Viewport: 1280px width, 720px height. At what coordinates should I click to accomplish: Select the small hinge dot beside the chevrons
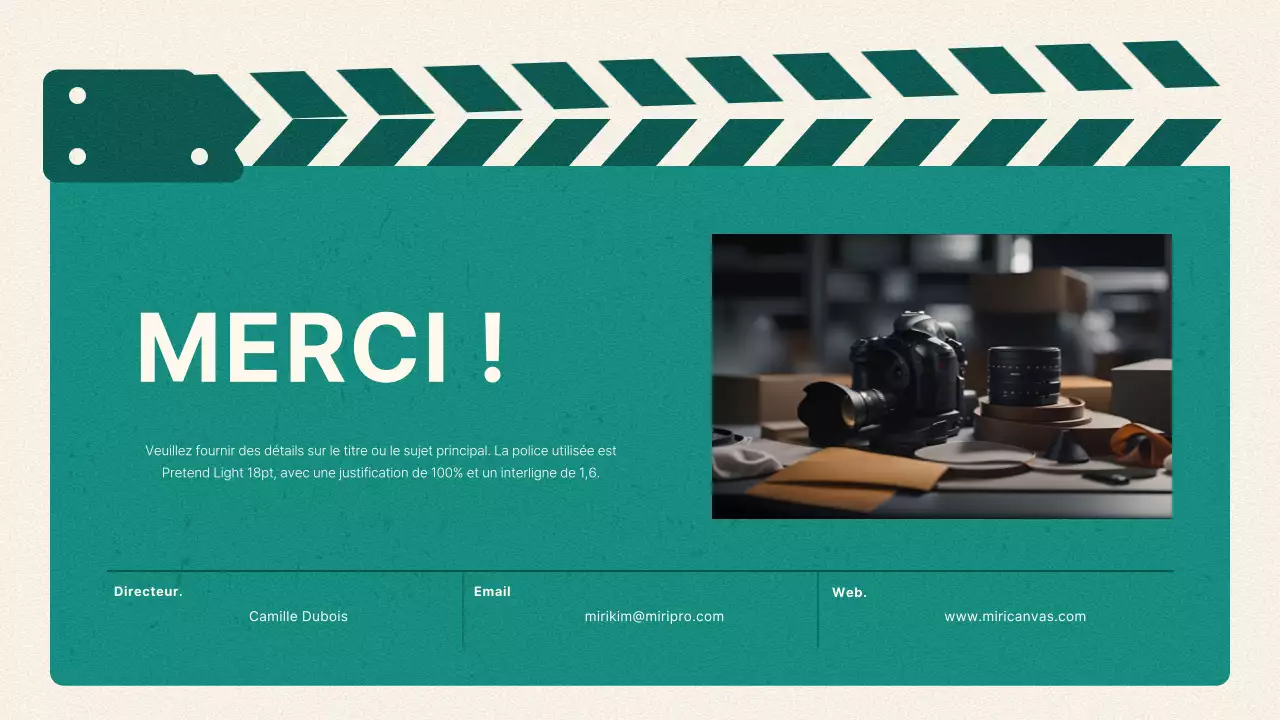click(200, 156)
